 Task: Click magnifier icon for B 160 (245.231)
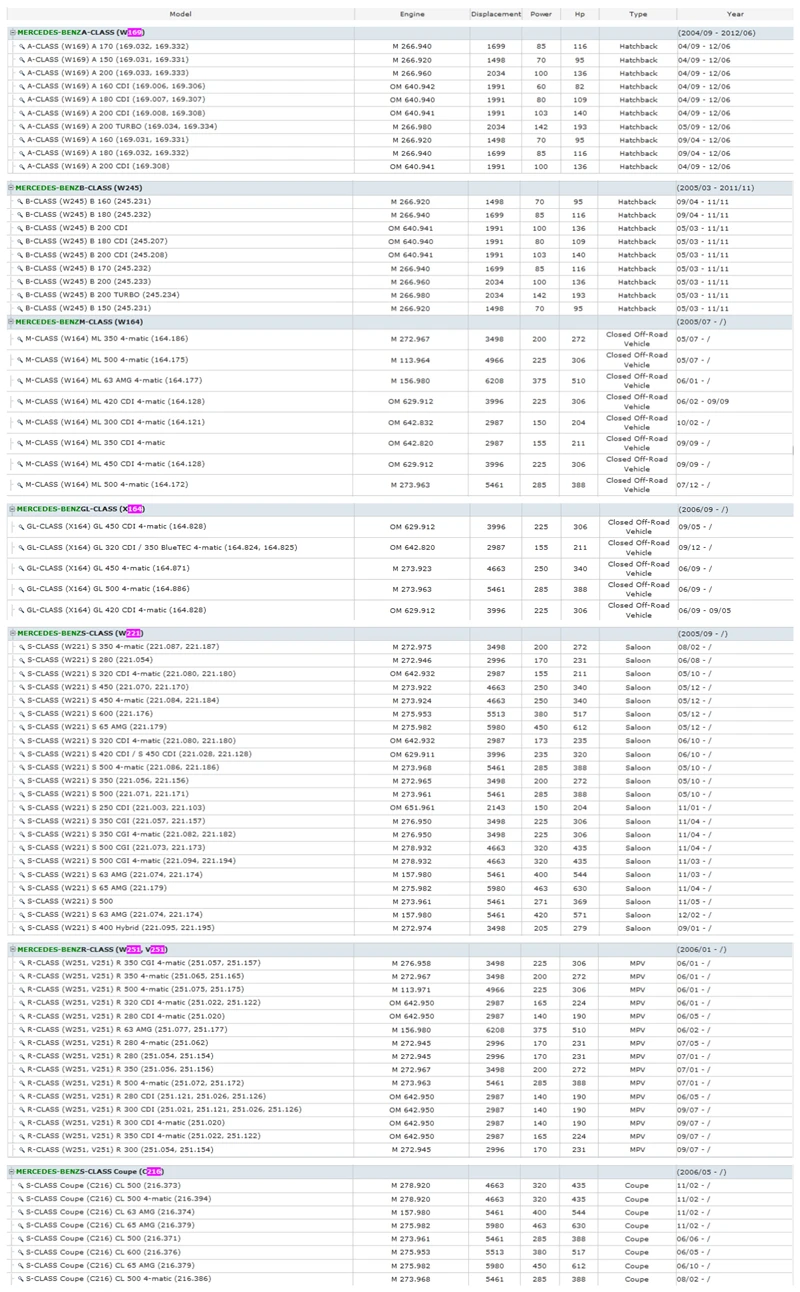click(21, 201)
